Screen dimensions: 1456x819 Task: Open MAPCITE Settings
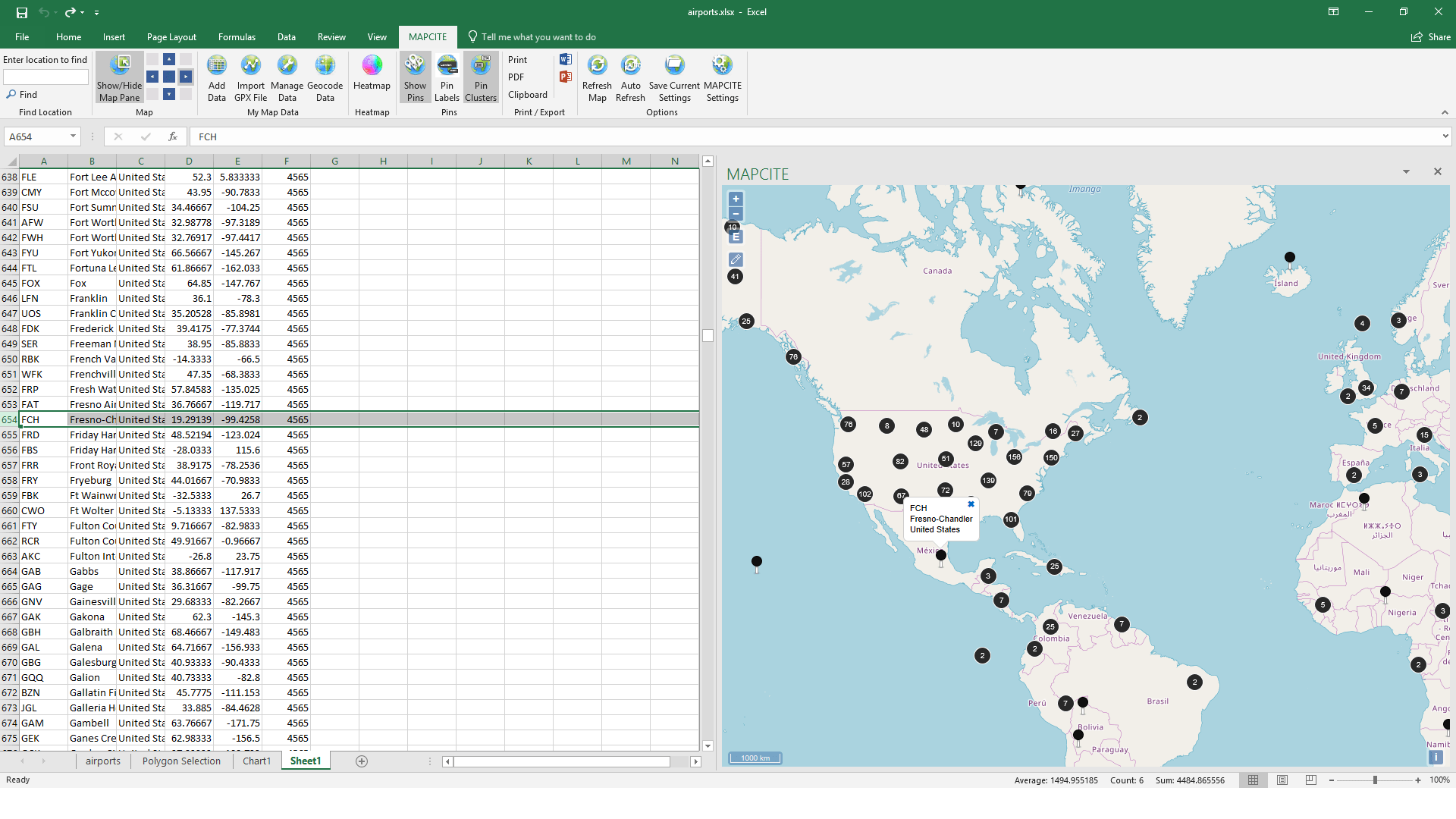click(723, 77)
